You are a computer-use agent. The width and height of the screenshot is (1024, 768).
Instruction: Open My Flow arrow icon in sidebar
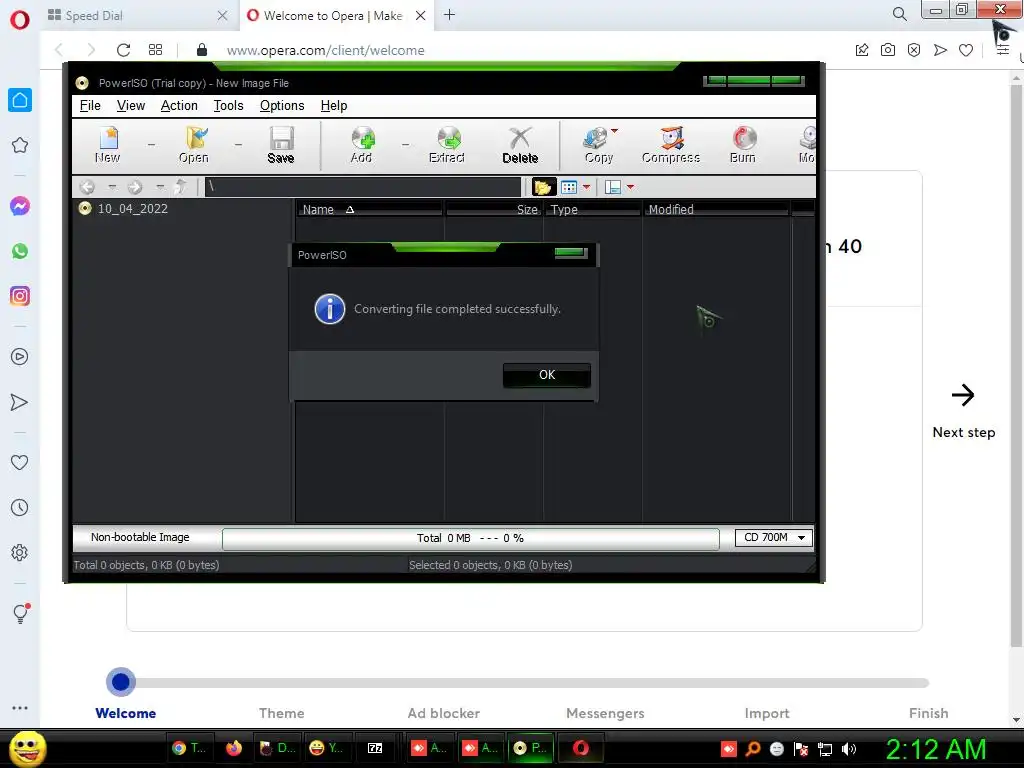click(x=20, y=402)
